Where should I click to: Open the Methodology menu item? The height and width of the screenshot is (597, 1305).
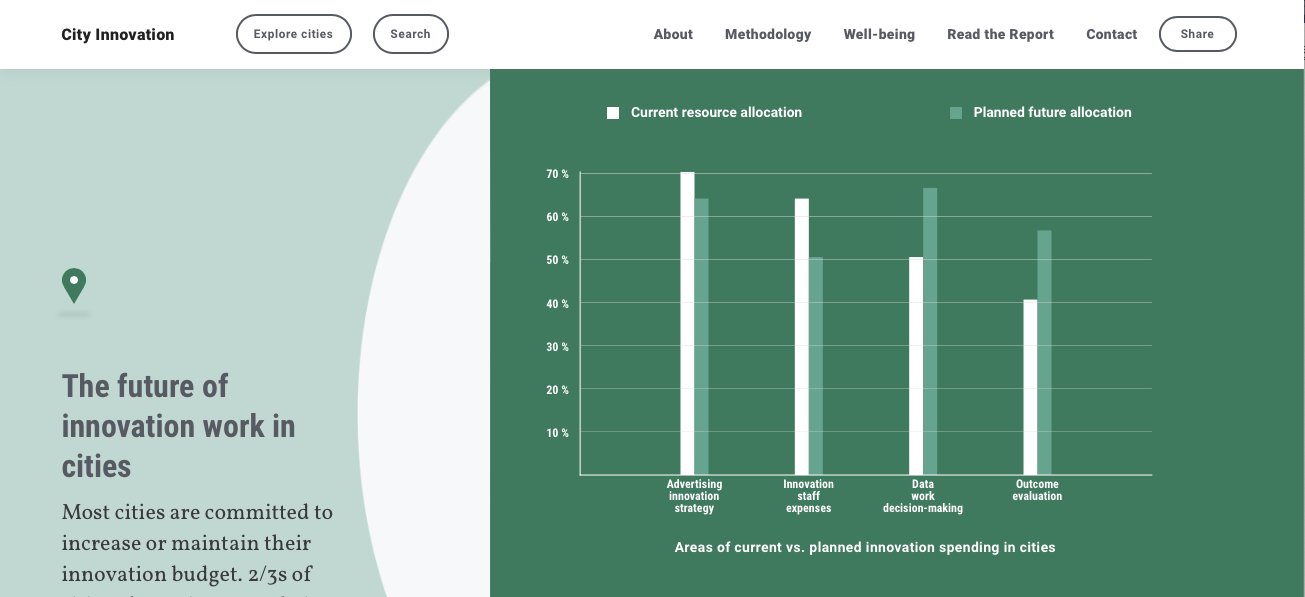(768, 34)
